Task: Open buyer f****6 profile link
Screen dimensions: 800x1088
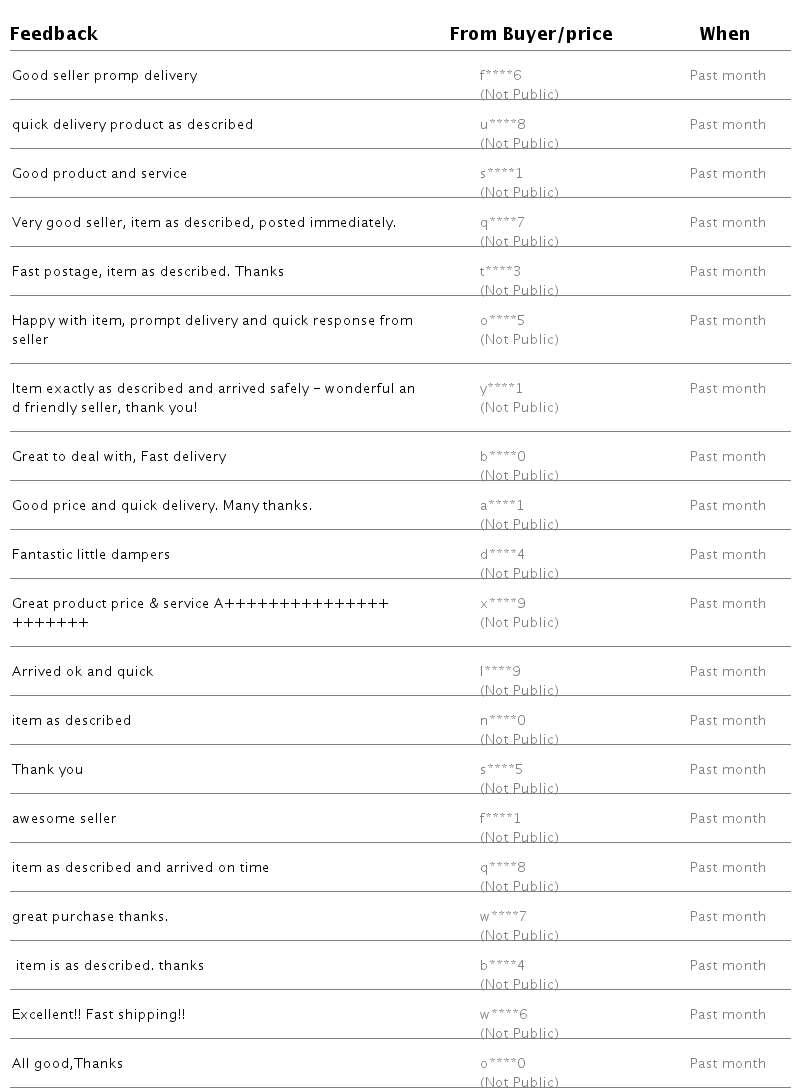Action: tap(501, 76)
